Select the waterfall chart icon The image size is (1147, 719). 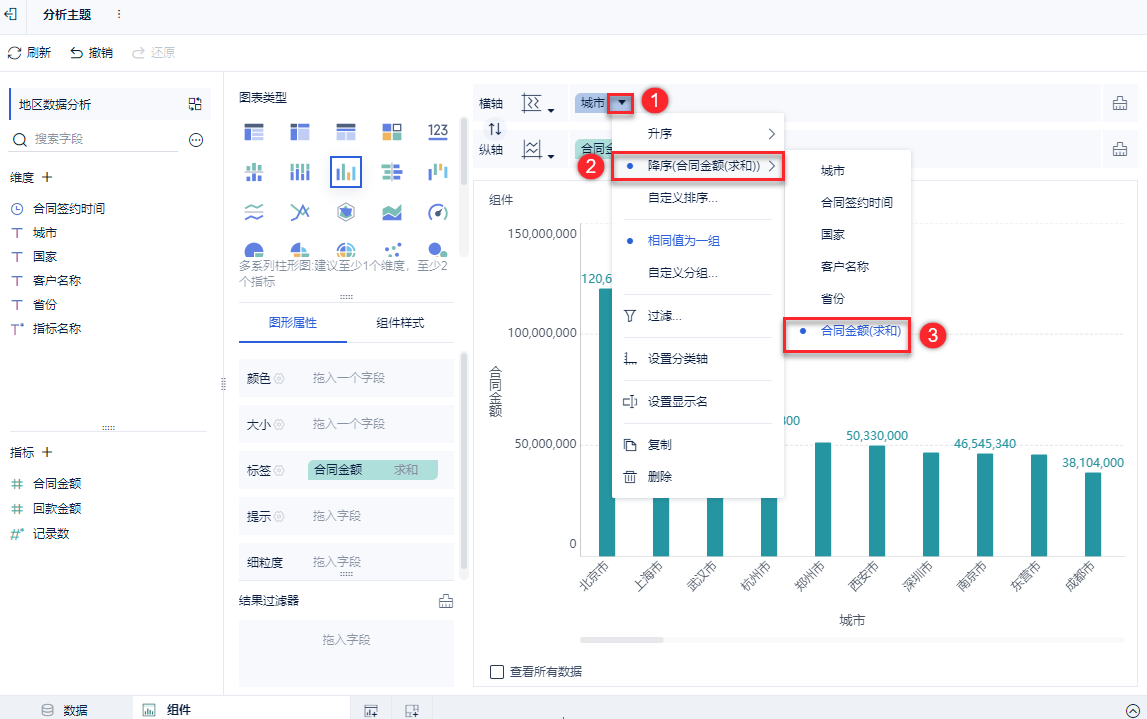coord(437,172)
